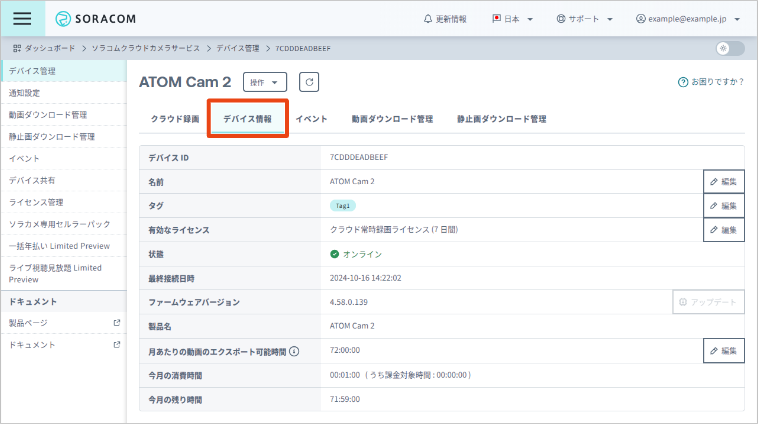Viewport: 758px width, 424px height.
Task: Go to ダッシュボード breadcrumb
Action: [44, 48]
